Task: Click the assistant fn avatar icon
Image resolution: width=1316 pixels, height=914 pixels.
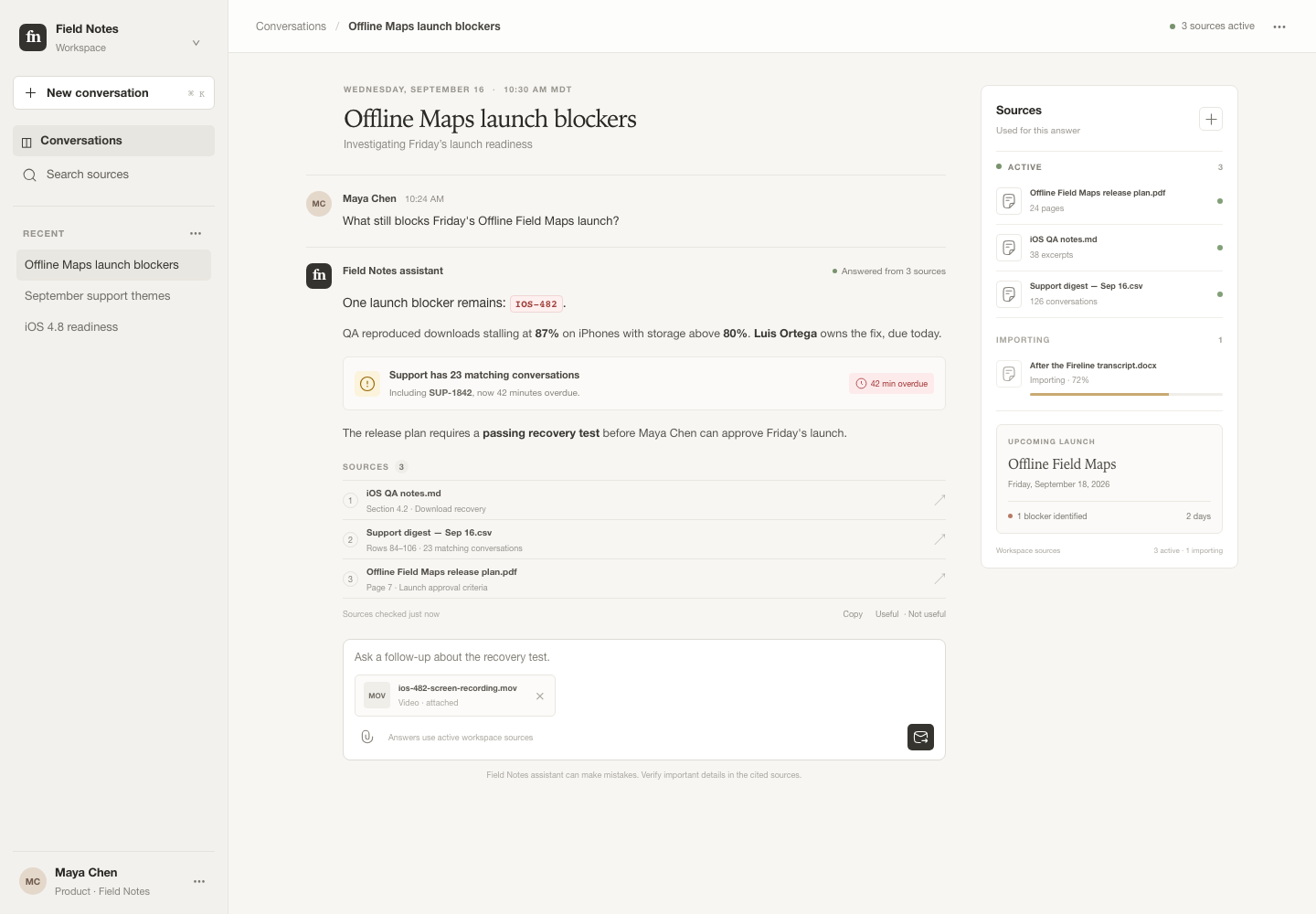Action: (319, 275)
